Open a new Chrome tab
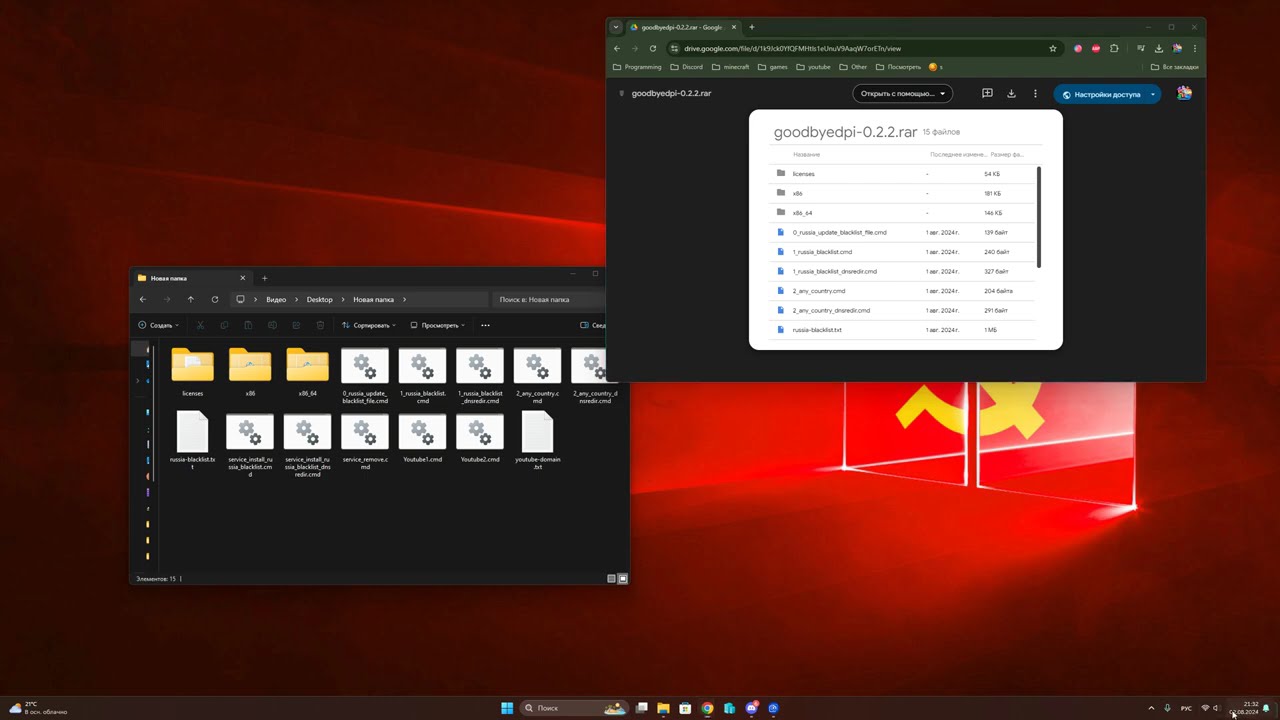The width and height of the screenshot is (1280, 720). coord(752,27)
